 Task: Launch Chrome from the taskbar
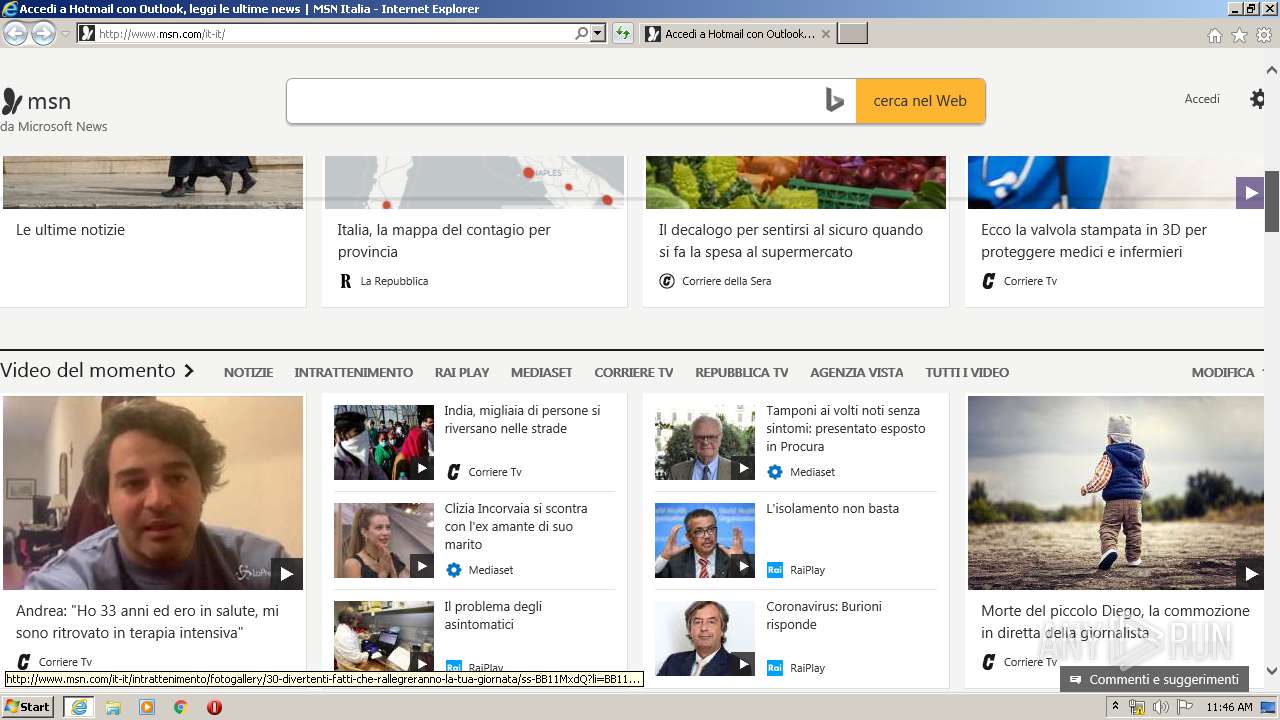pyautogui.click(x=180, y=707)
